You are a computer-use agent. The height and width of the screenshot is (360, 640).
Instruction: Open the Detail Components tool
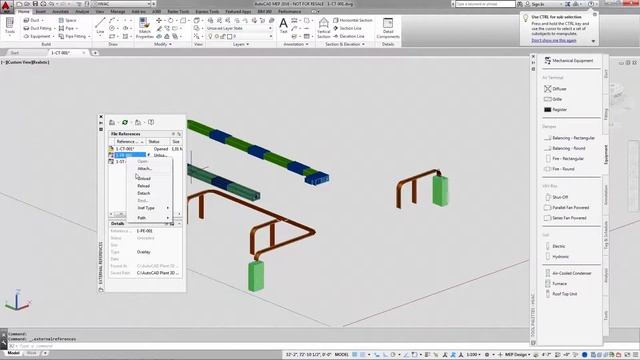pyautogui.click(x=388, y=28)
